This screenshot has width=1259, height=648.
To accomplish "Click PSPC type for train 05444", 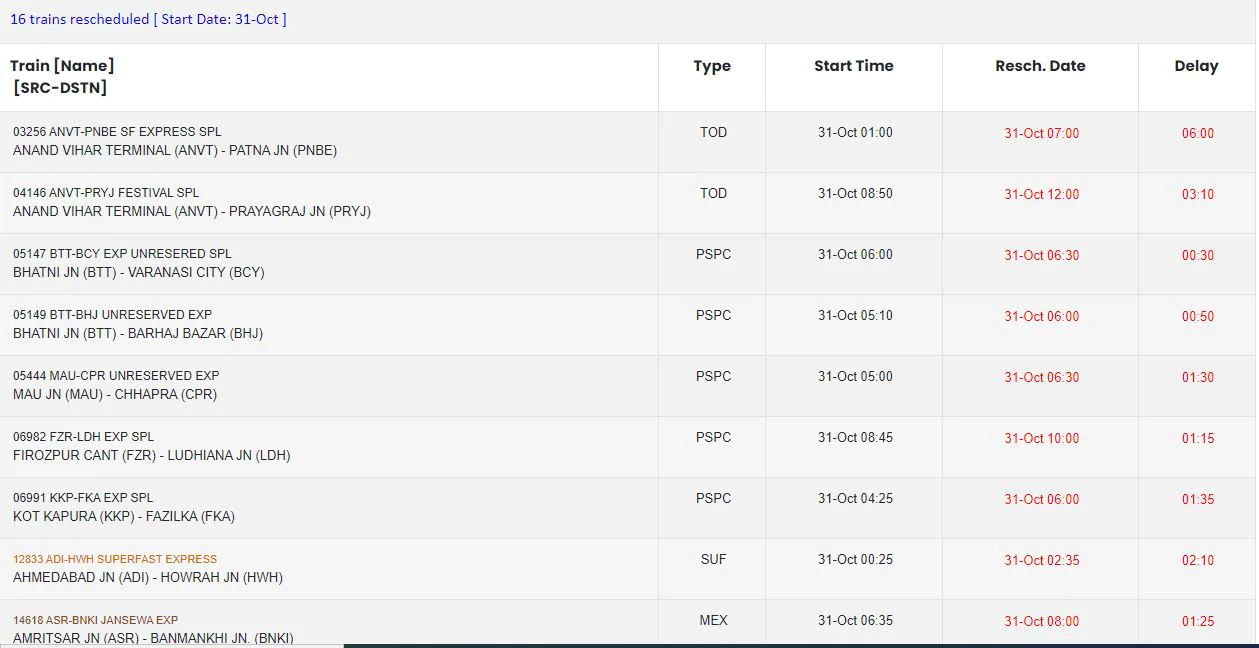I will 713,376.
